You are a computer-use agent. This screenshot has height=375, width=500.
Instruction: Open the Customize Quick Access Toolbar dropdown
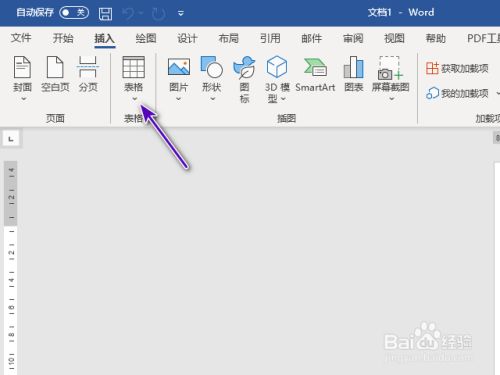pyautogui.click(x=181, y=13)
